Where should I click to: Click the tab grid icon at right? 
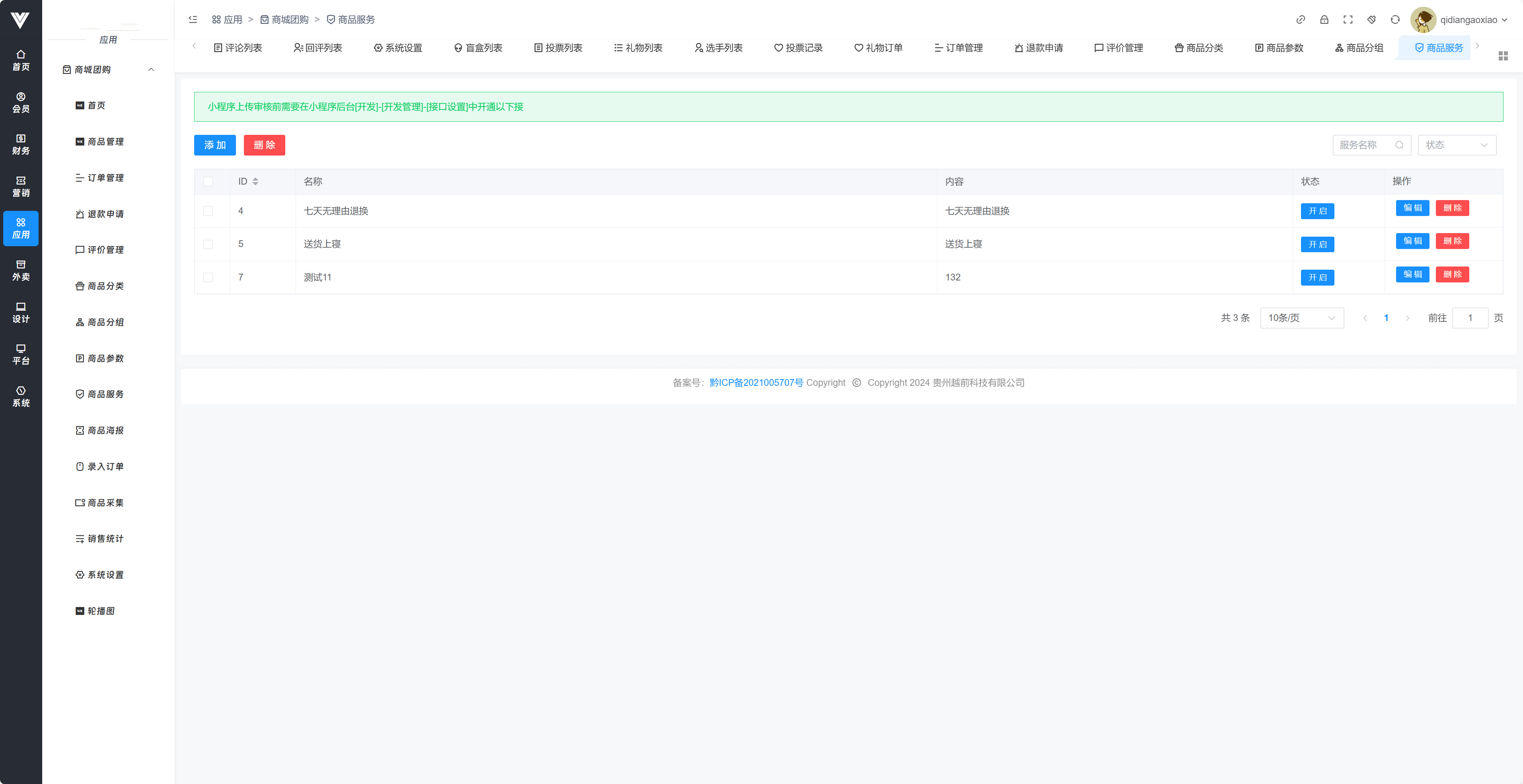[x=1503, y=56]
